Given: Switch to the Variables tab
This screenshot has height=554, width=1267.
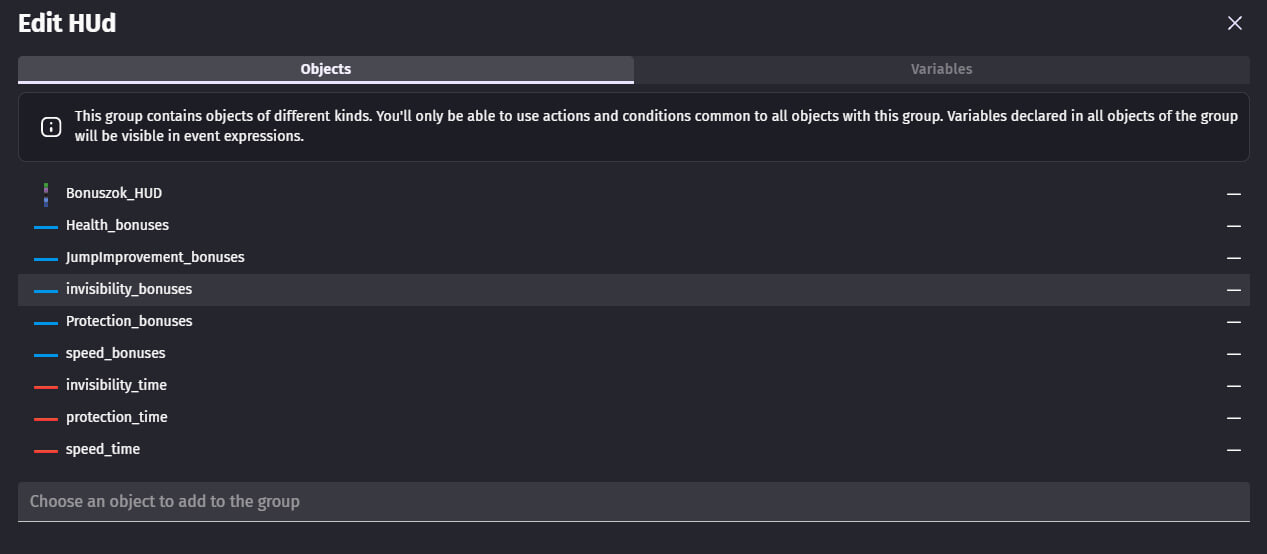Looking at the screenshot, I should pyautogui.click(x=941, y=70).
